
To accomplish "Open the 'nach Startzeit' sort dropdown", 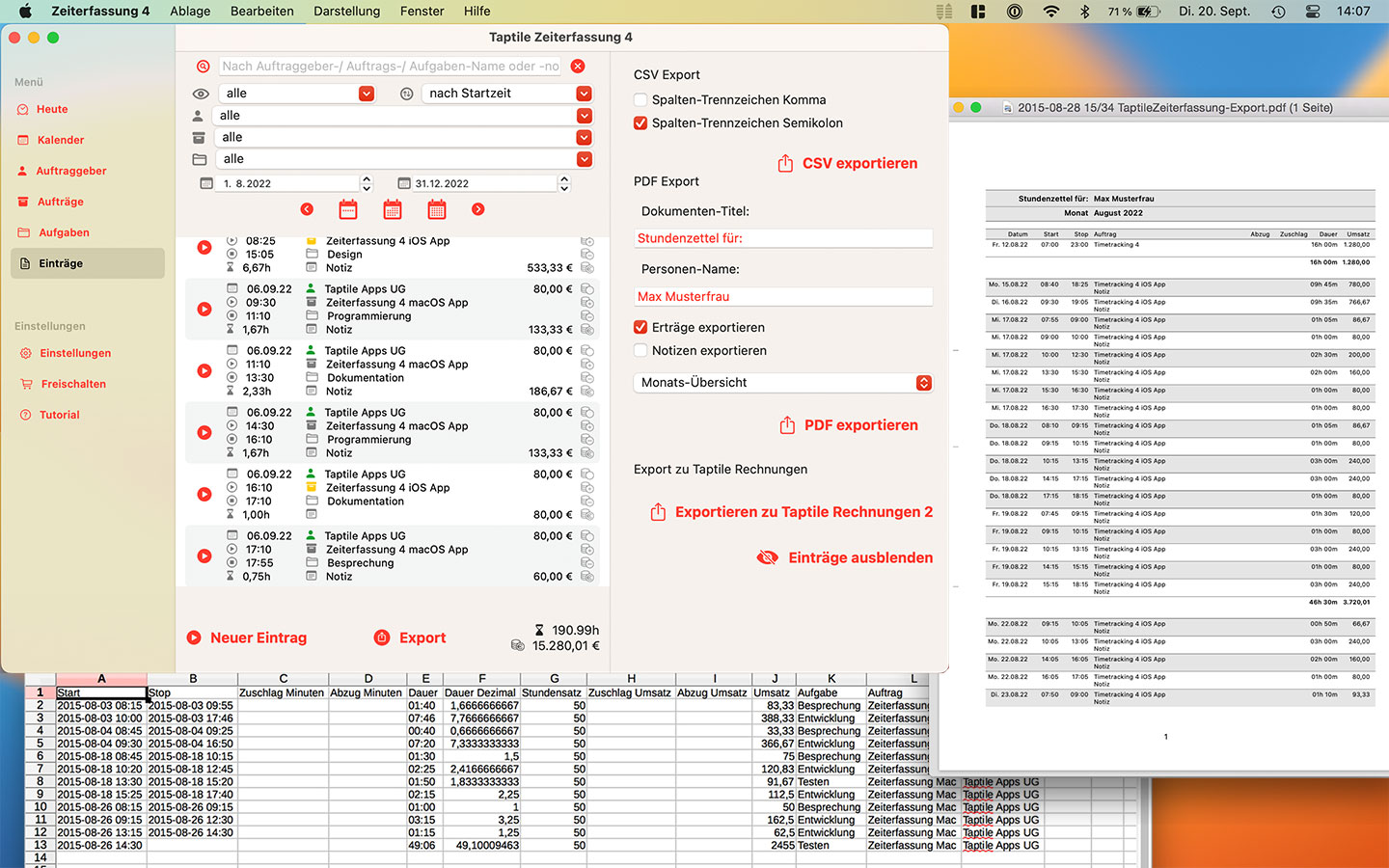I will pos(506,94).
